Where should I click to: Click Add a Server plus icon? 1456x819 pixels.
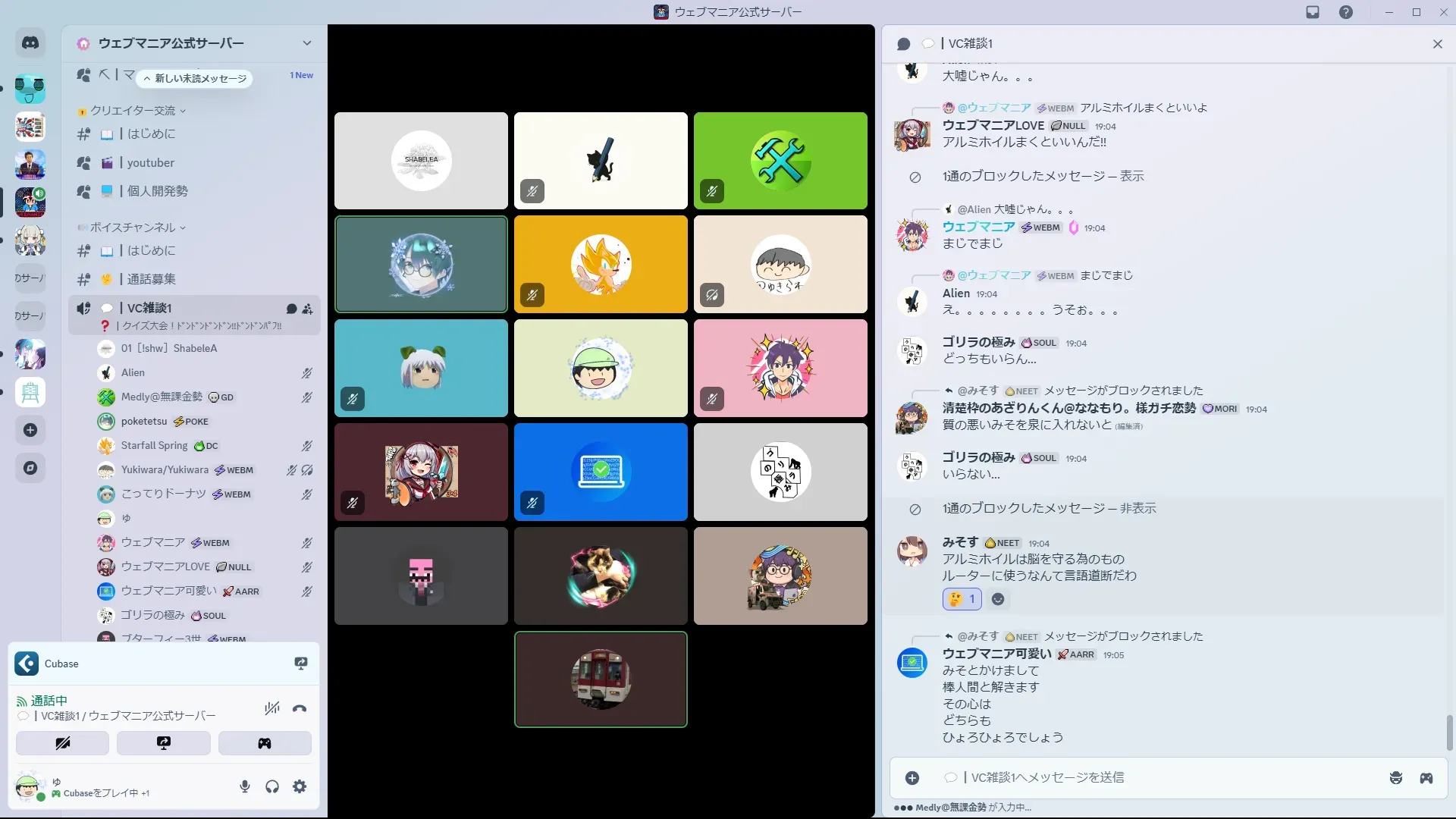click(x=30, y=430)
